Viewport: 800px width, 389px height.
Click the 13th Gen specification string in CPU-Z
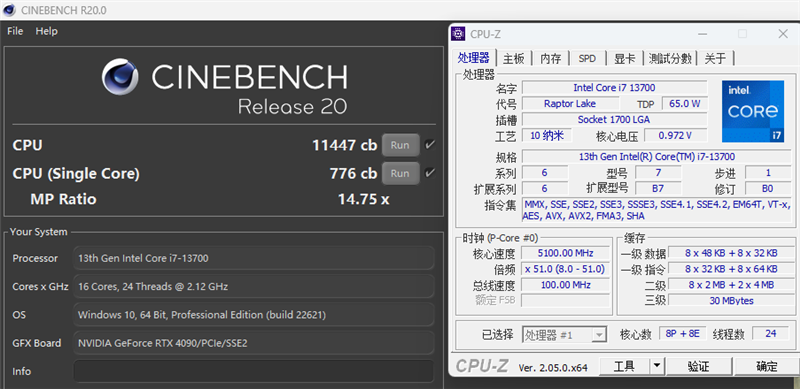(657, 157)
